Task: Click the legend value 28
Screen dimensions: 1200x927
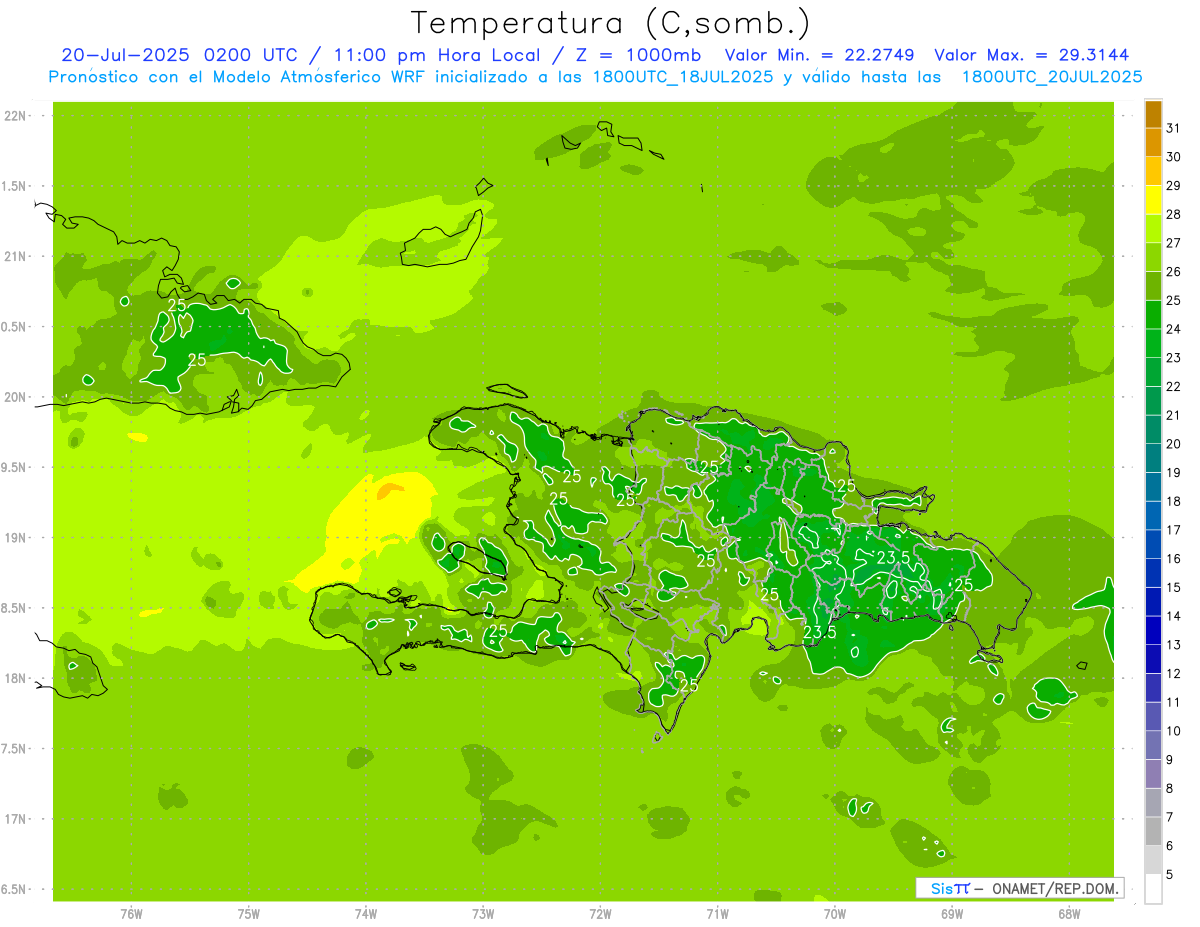Action: pos(1174,214)
